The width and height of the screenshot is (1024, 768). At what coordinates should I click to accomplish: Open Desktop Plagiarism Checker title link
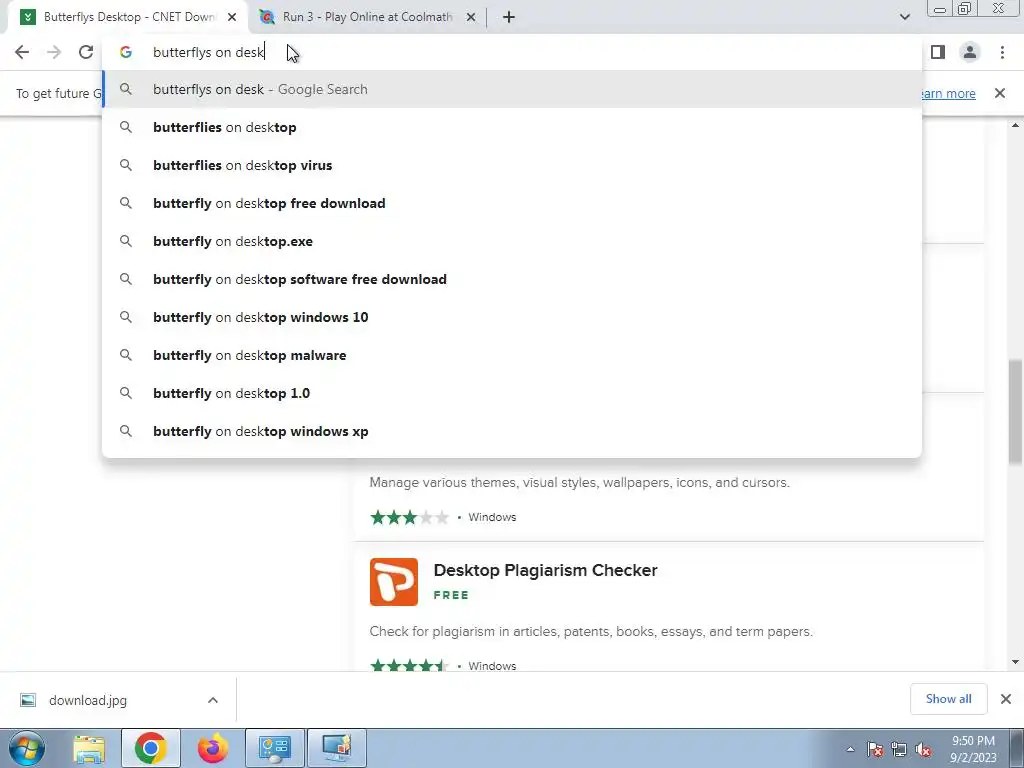coord(545,570)
